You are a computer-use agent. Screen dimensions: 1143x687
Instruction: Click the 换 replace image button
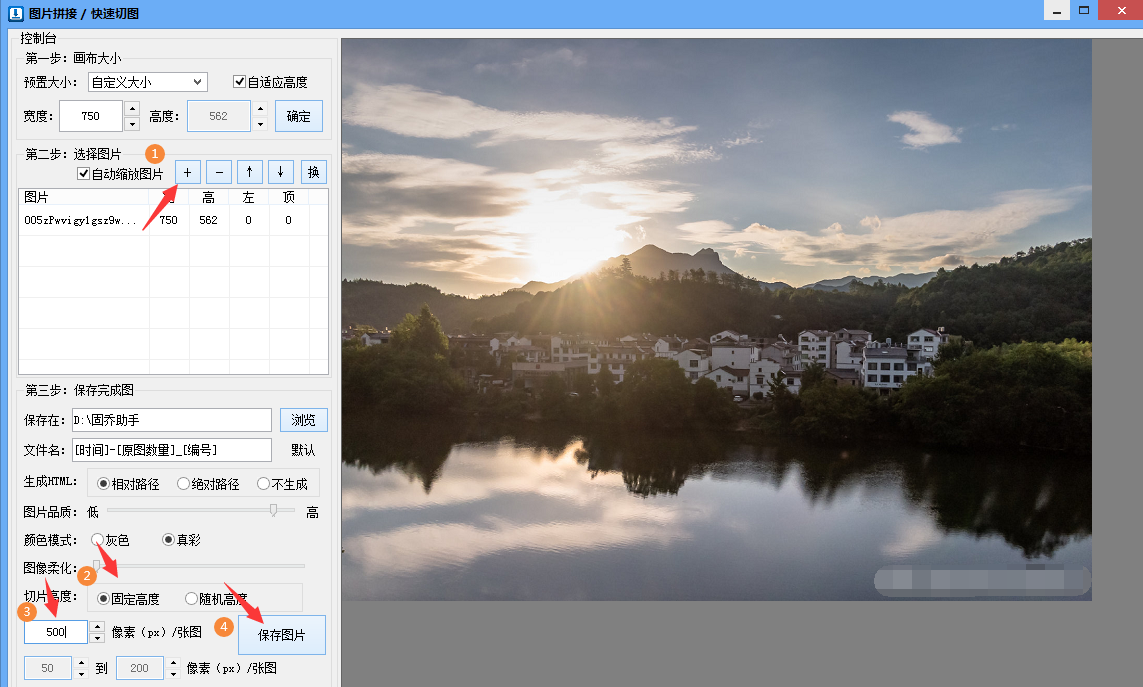pyautogui.click(x=314, y=172)
